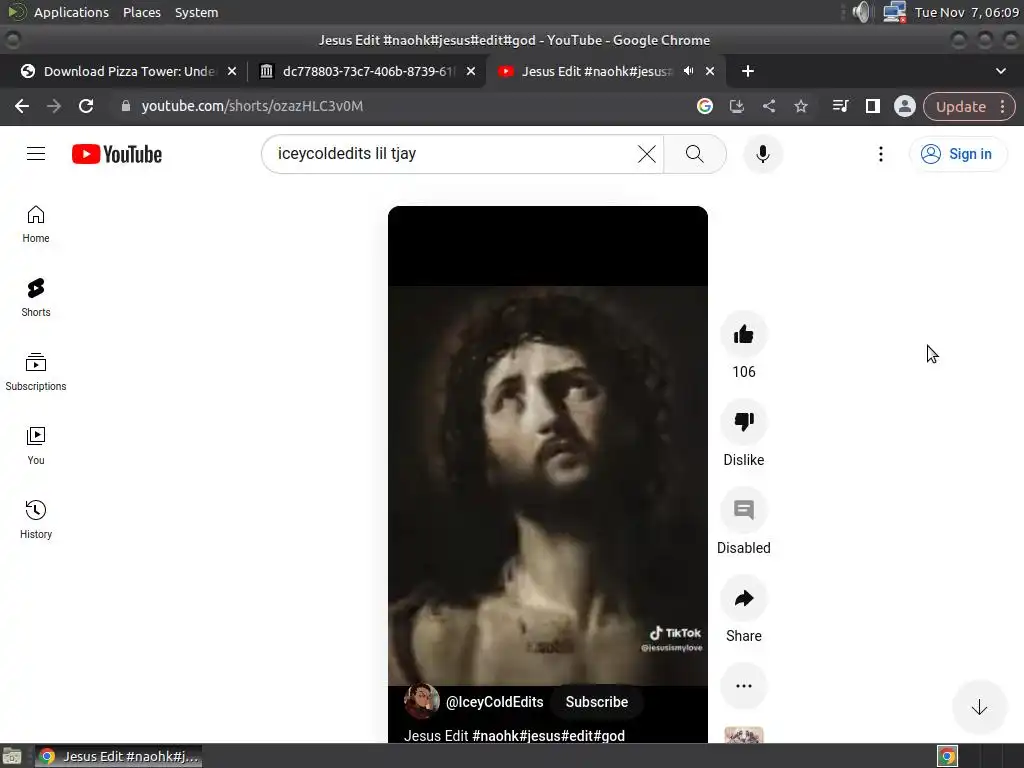Open the YouTube hamburger guide menu
Screen dimensions: 1024x768
point(36,153)
